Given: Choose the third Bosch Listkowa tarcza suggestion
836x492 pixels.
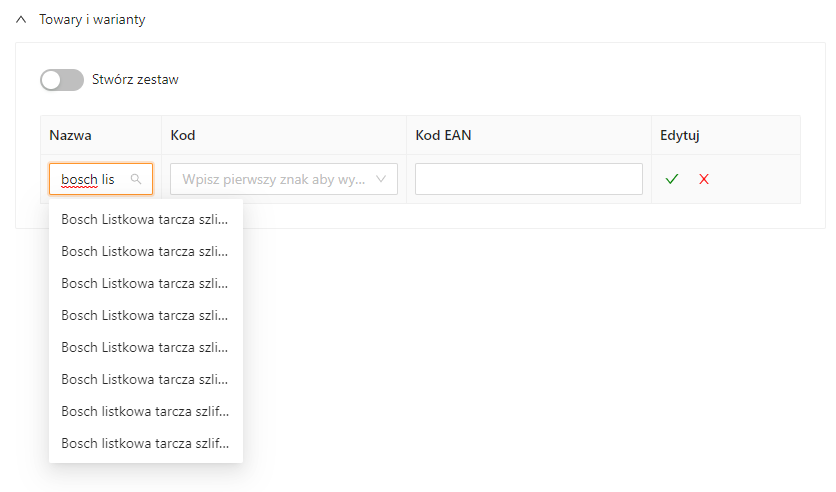Looking at the screenshot, I should (145, 282).
